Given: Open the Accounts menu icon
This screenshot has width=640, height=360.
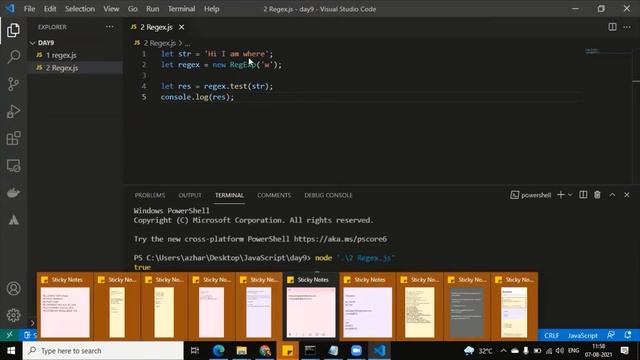Looking at the screenshot, I should point(13,289).
